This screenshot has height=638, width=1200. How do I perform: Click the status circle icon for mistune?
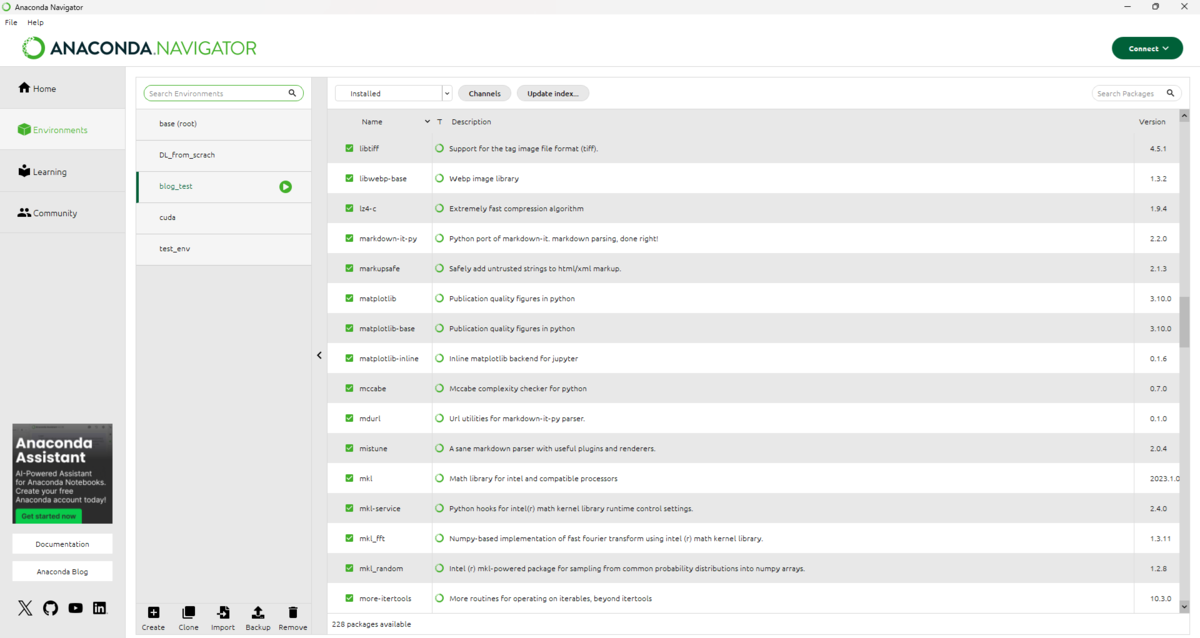click(440, 448)
